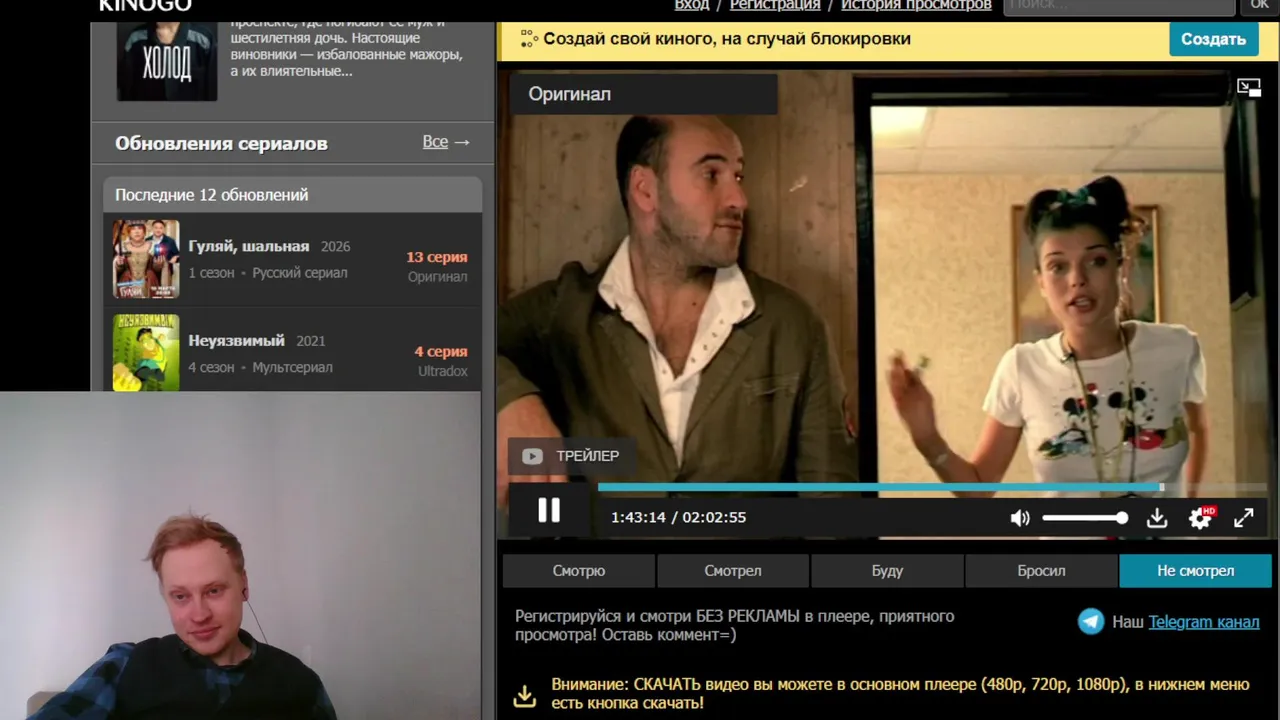Click the KINOGO site logo

[145, 6]
